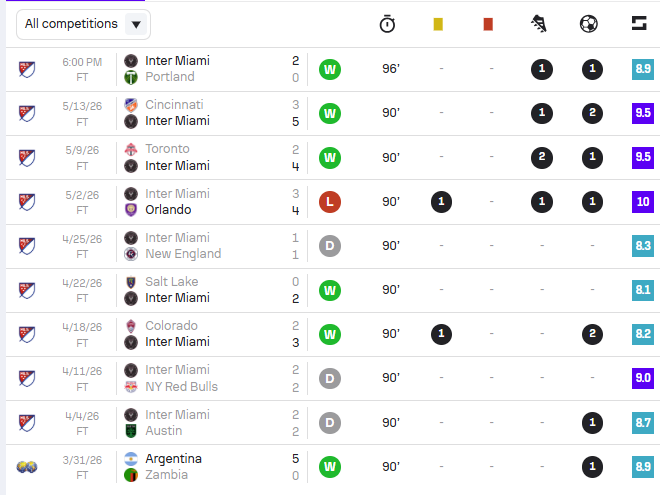This screenshot has width=660, height=495.
Task: Click the minutes played stopwatch icon
Action: pos(387,24)
